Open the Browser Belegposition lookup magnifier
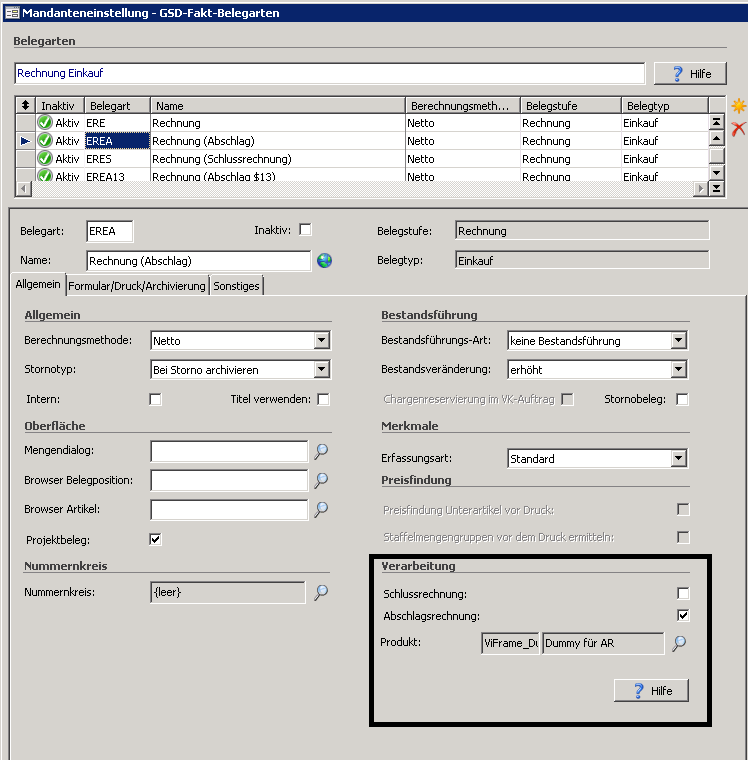 pos(321,480)
